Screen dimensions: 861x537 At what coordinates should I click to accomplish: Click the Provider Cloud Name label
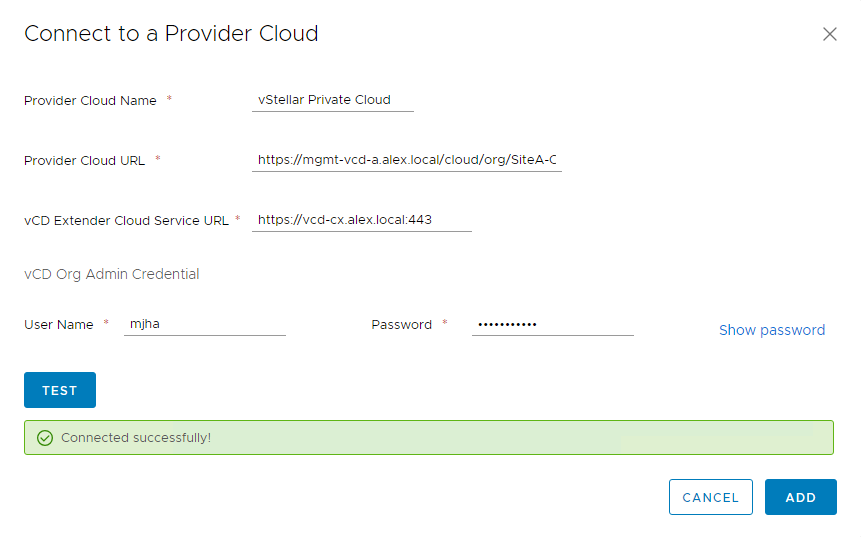pos(90,100)
